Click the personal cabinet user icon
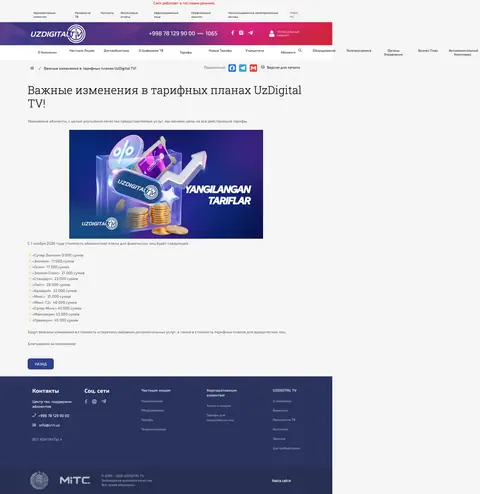 click(272, 33)
